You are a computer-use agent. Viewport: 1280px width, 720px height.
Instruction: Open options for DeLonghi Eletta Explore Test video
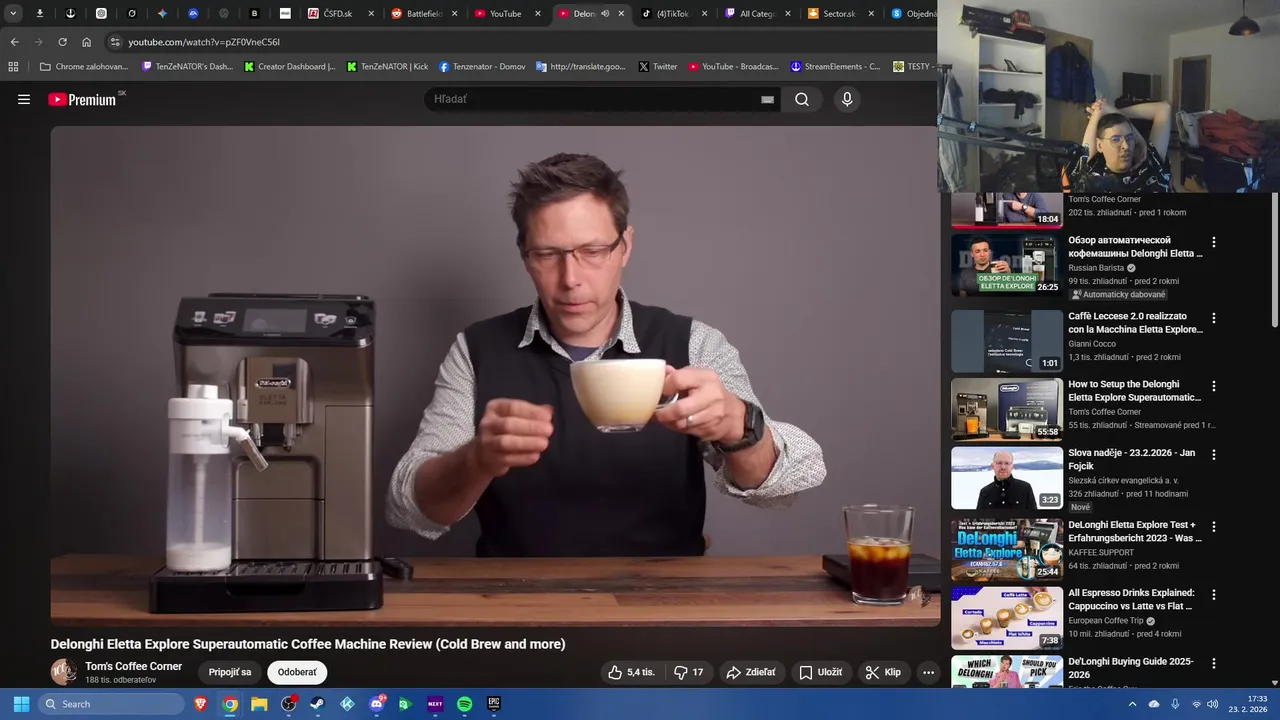(1214, 526)
